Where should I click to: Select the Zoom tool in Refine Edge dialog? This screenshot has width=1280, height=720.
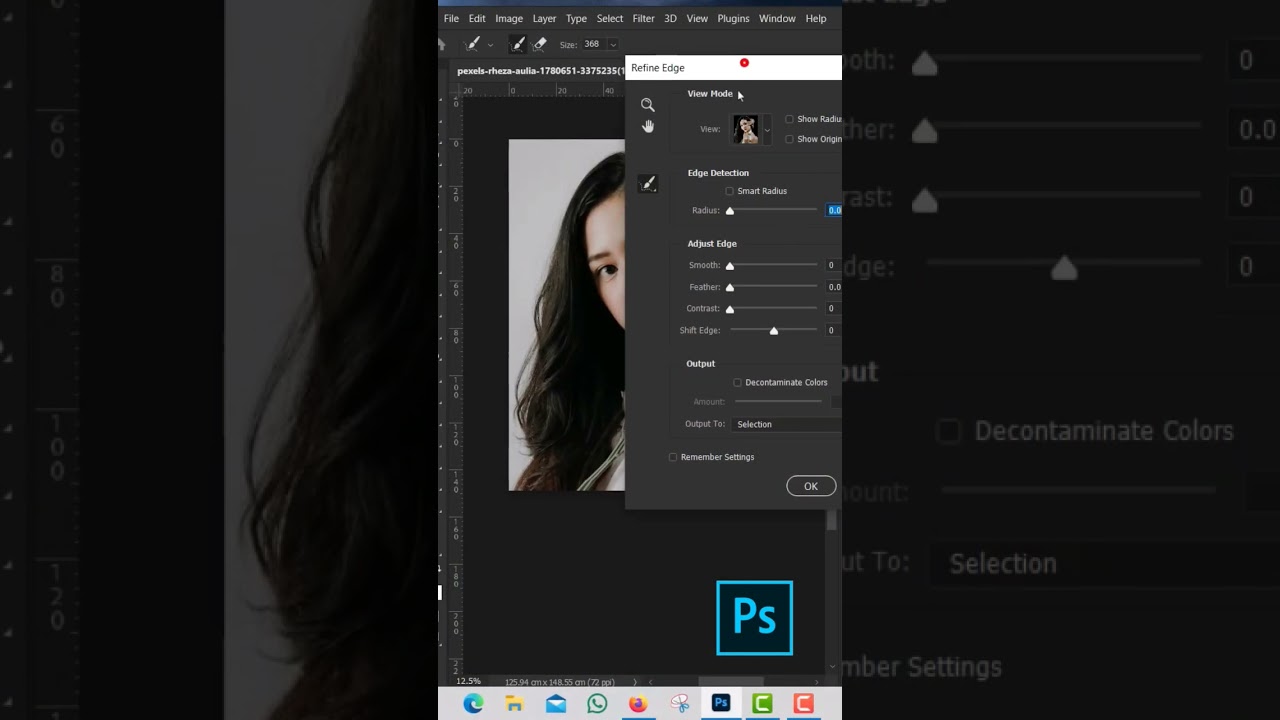648,105
